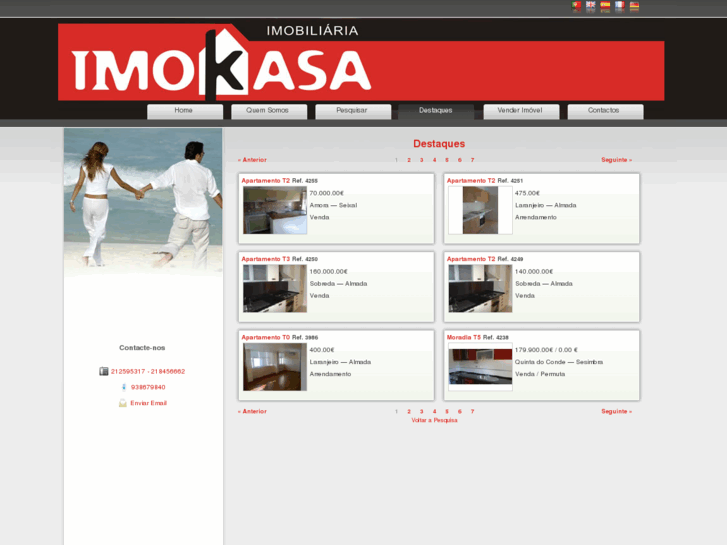
Task: Go to page 3 in top pagination
Action: (421, 160)
